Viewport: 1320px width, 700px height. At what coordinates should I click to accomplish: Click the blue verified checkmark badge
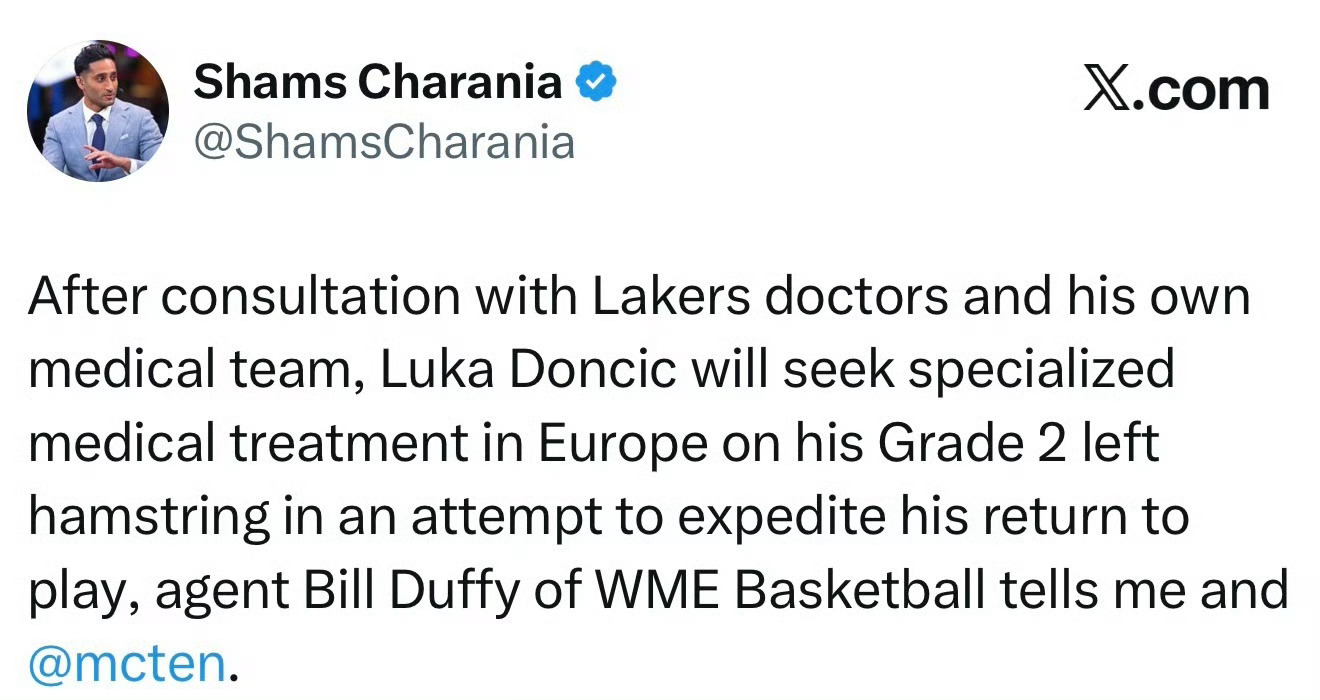coord(597,84)
